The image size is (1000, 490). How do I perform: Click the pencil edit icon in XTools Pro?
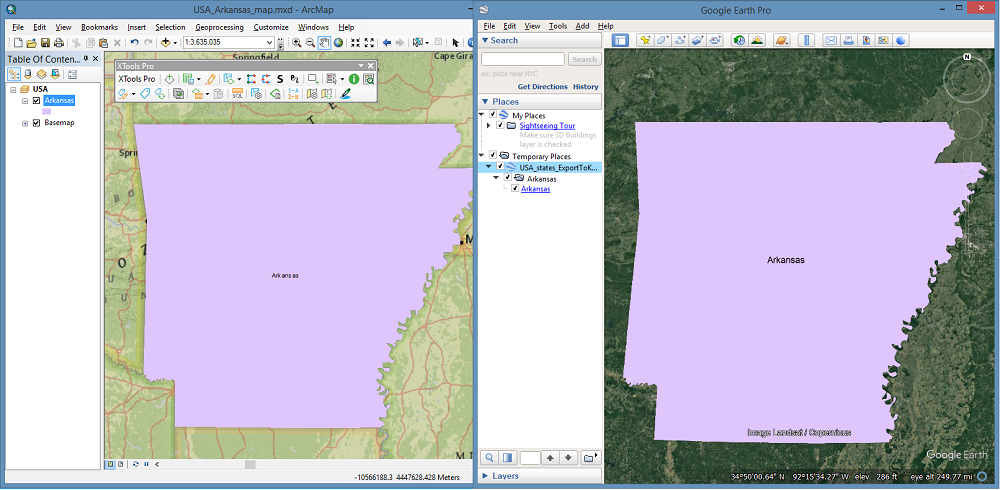[210, 79]
